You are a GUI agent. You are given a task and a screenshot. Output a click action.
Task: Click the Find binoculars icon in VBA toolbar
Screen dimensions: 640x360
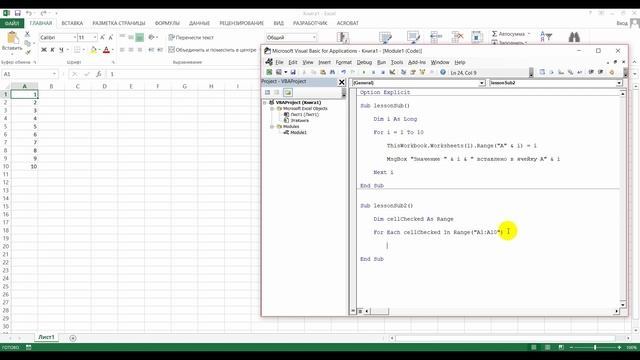[x=332, y=72]
